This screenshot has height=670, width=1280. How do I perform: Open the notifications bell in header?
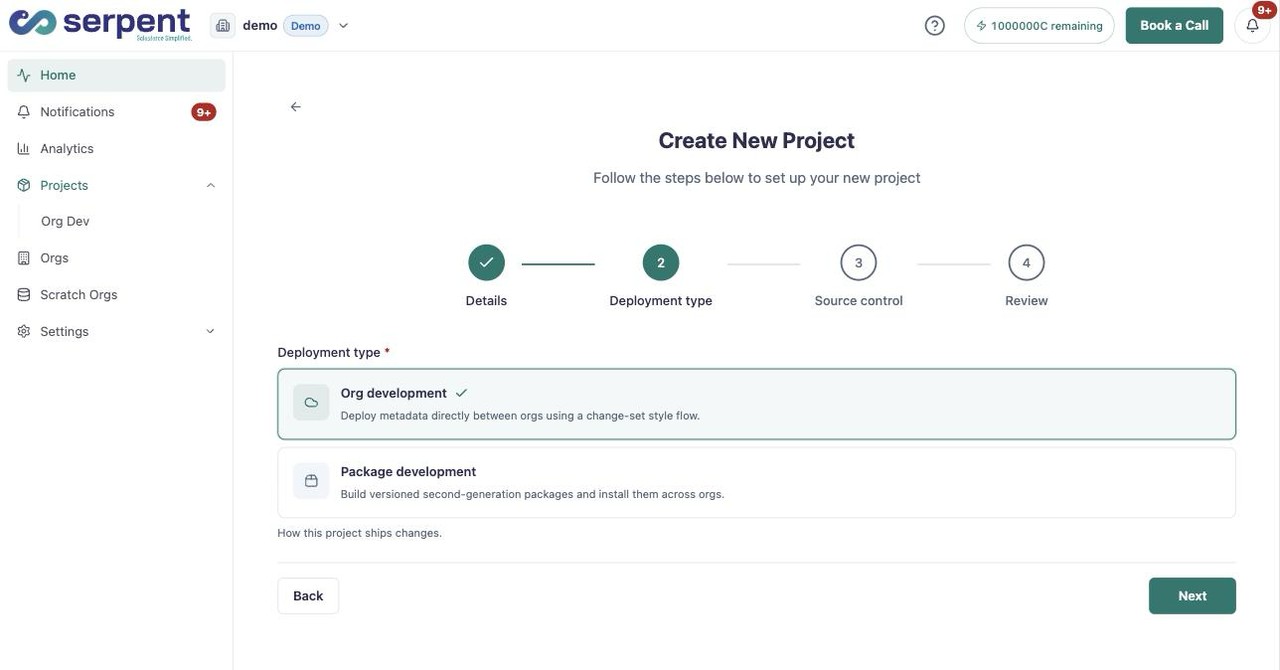[1252, 25]
